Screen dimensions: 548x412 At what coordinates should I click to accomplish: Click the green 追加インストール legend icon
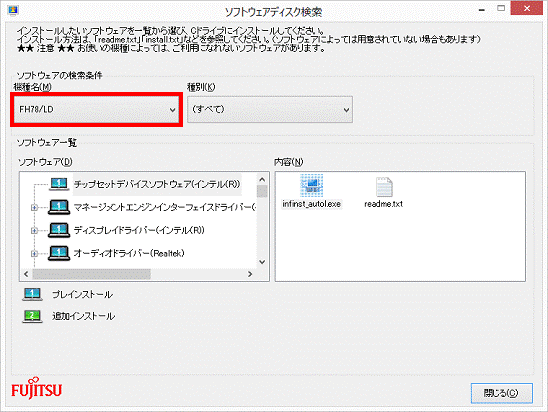[x=32, y=316]
